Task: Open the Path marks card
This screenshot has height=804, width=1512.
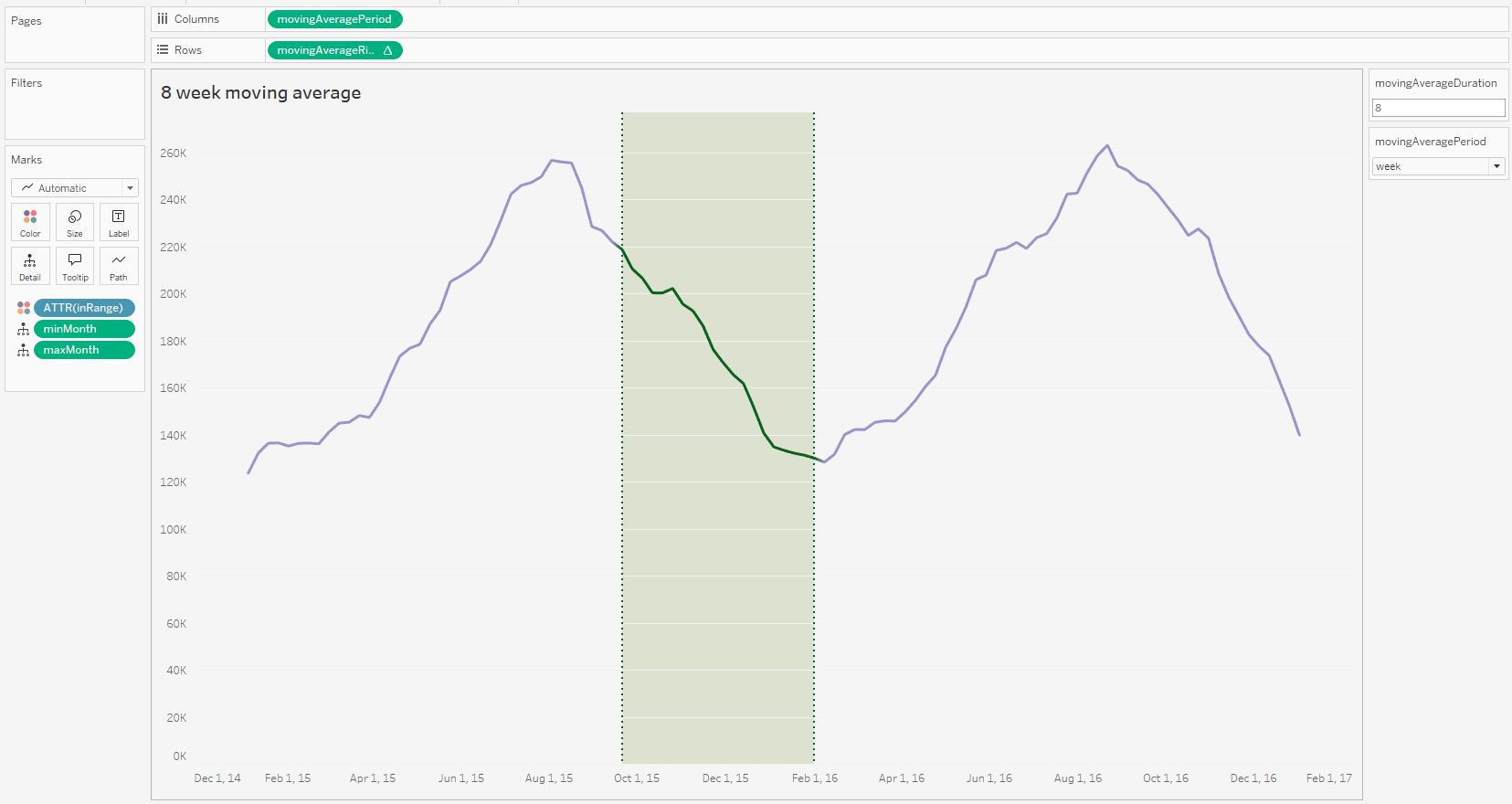Action: [119, 266]
